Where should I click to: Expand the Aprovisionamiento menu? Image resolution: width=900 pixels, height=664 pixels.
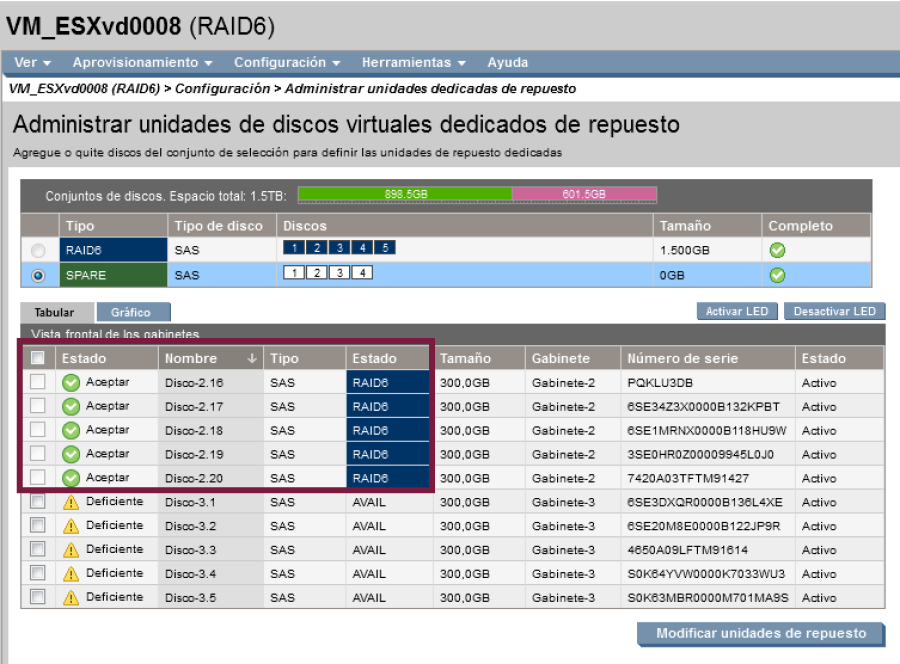point(142,62)
